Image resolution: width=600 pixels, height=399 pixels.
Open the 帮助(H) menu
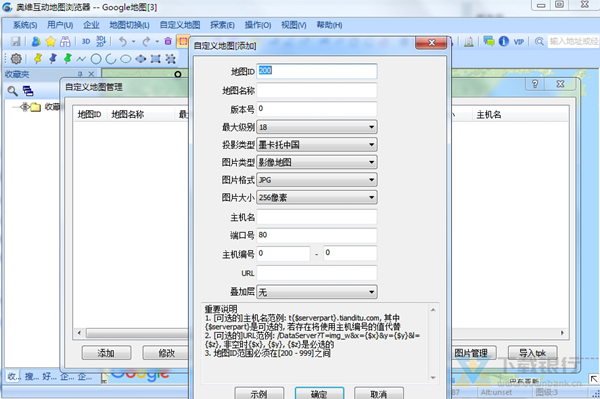[x=329, y=25]
